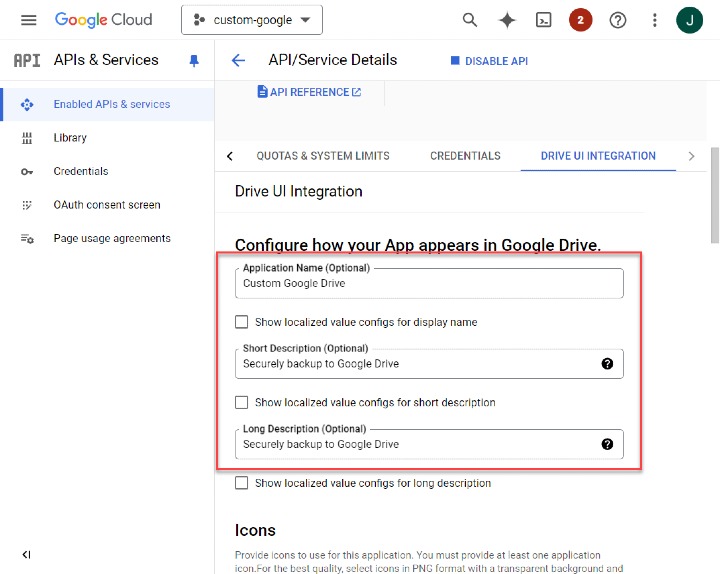Screen dimensions: 720x574
Task: Open the API Reference external link
Action: (310, 92)
